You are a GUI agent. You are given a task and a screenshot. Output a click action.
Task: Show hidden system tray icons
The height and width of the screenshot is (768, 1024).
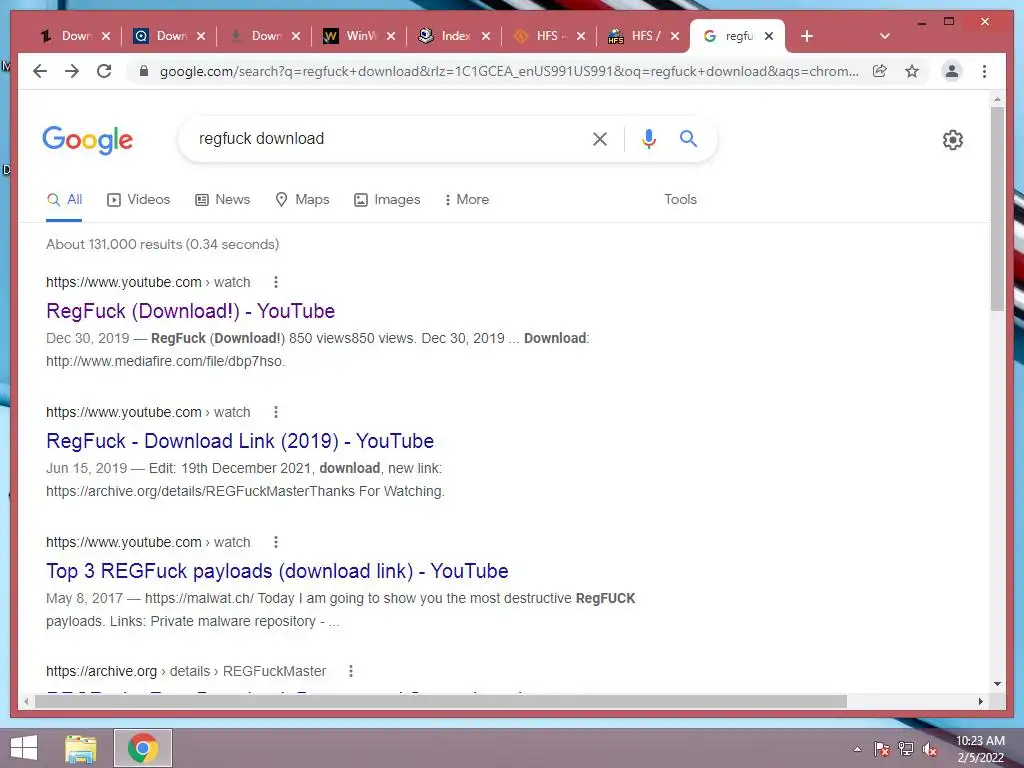coord(857,749)
